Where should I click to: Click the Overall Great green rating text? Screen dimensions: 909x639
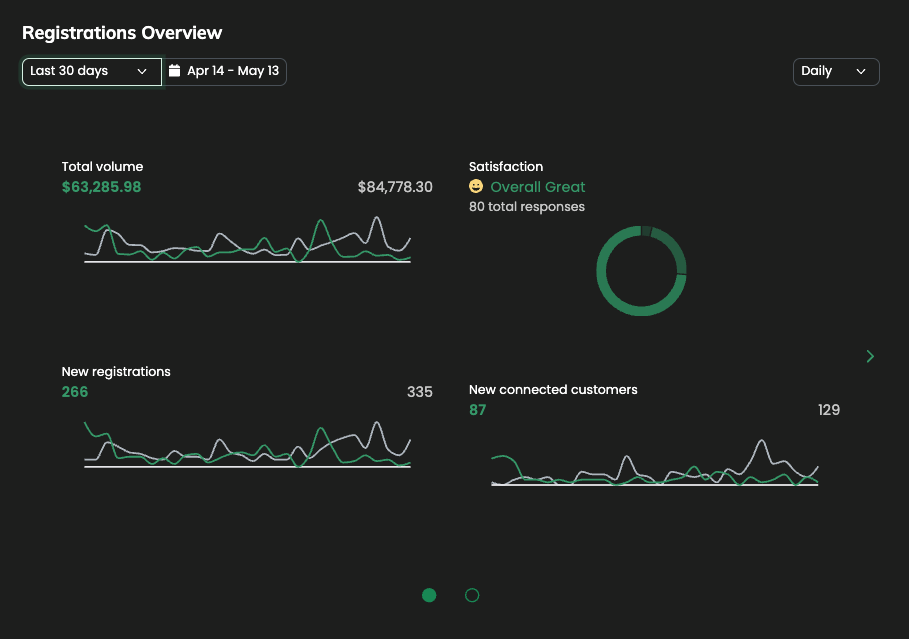537,186
